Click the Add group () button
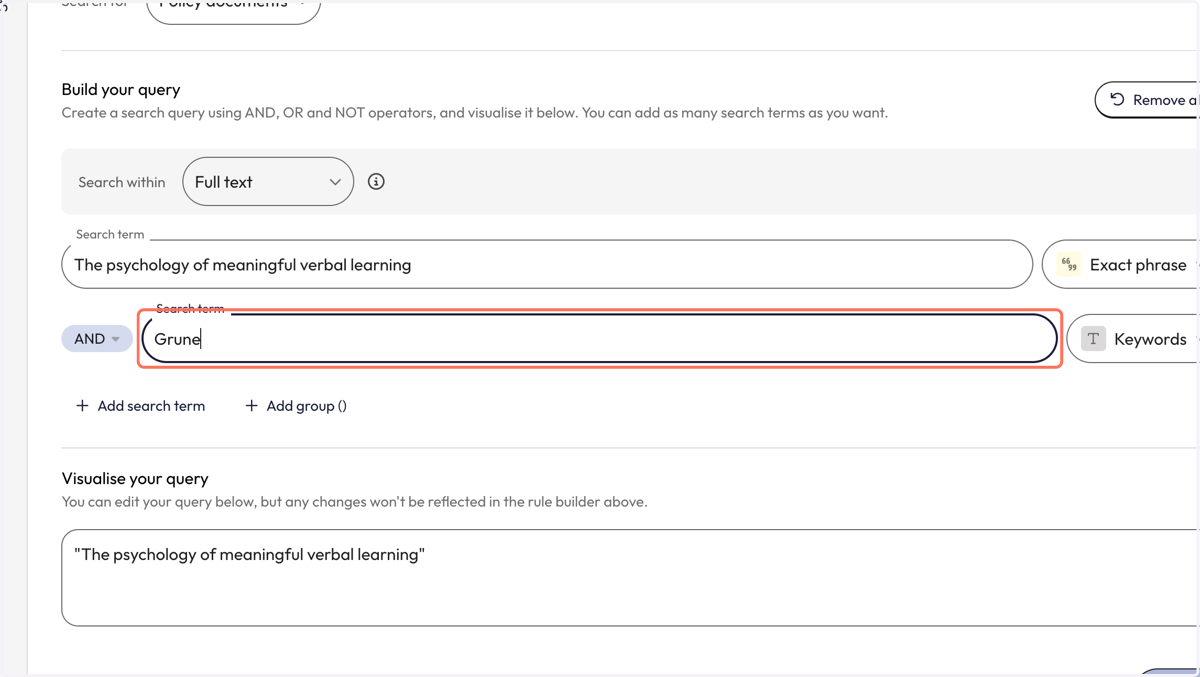 [296, 406]
